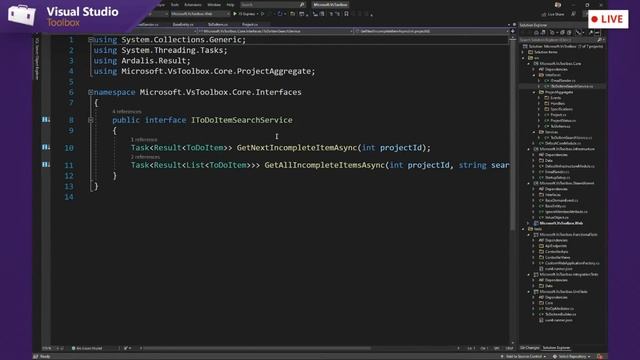640x360 pixels.
Task: Click Select Repository in status bar
Action: (x=571, y=357)
